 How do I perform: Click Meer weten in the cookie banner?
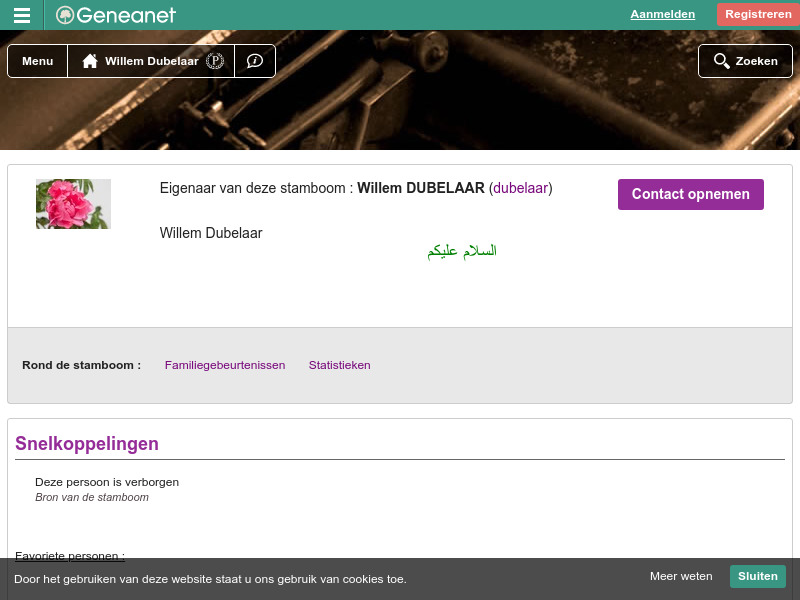click(x=681, y=577)
